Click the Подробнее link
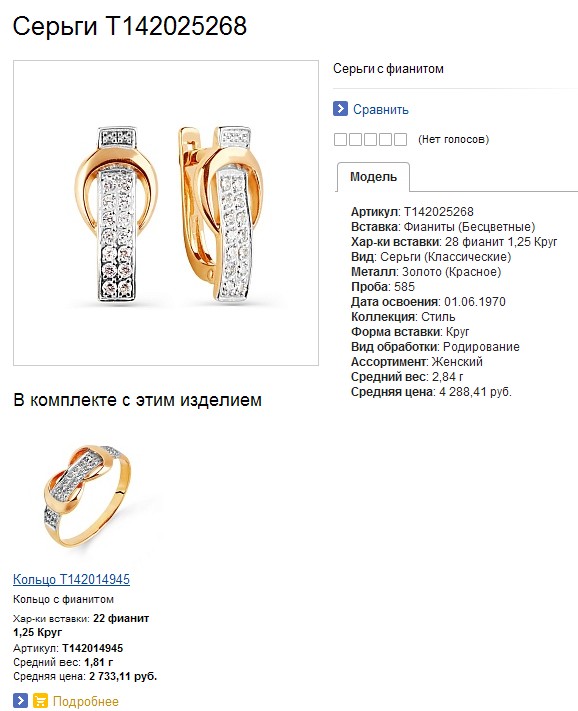This screenshot has width=578, height=711. [x=86, y=701]
